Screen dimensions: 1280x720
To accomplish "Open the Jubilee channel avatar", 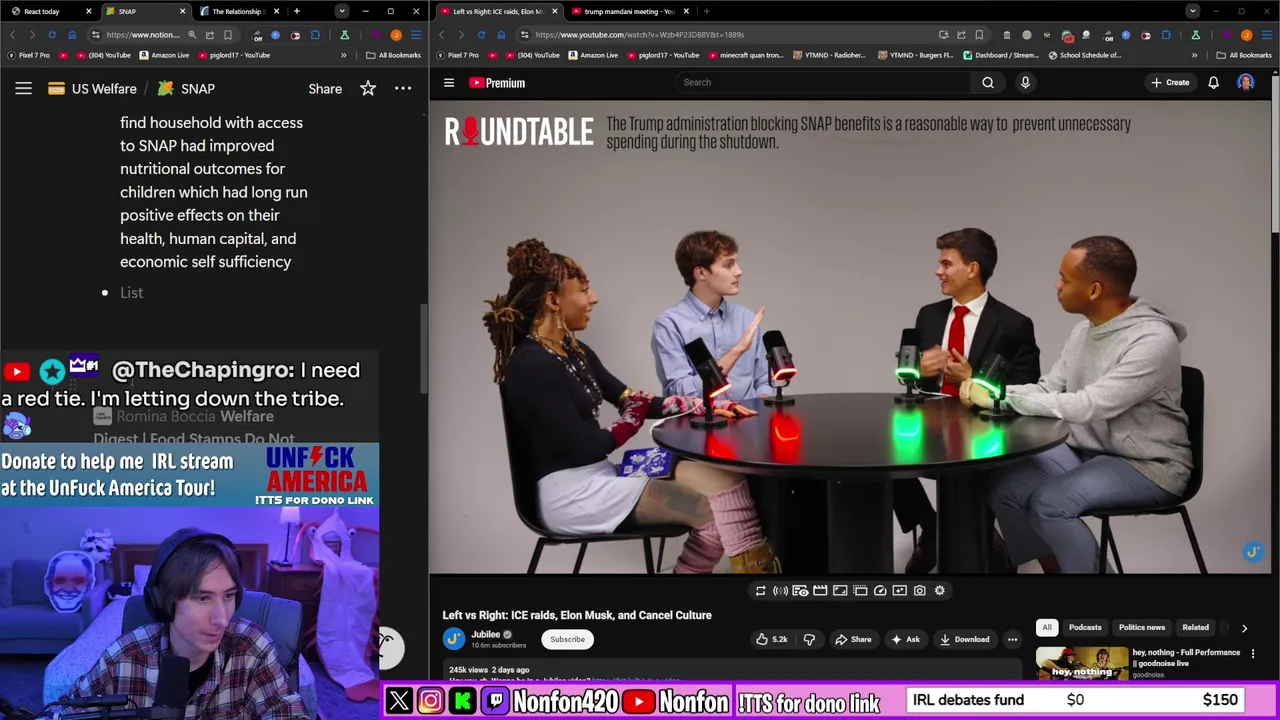I will tap(454, 638).
